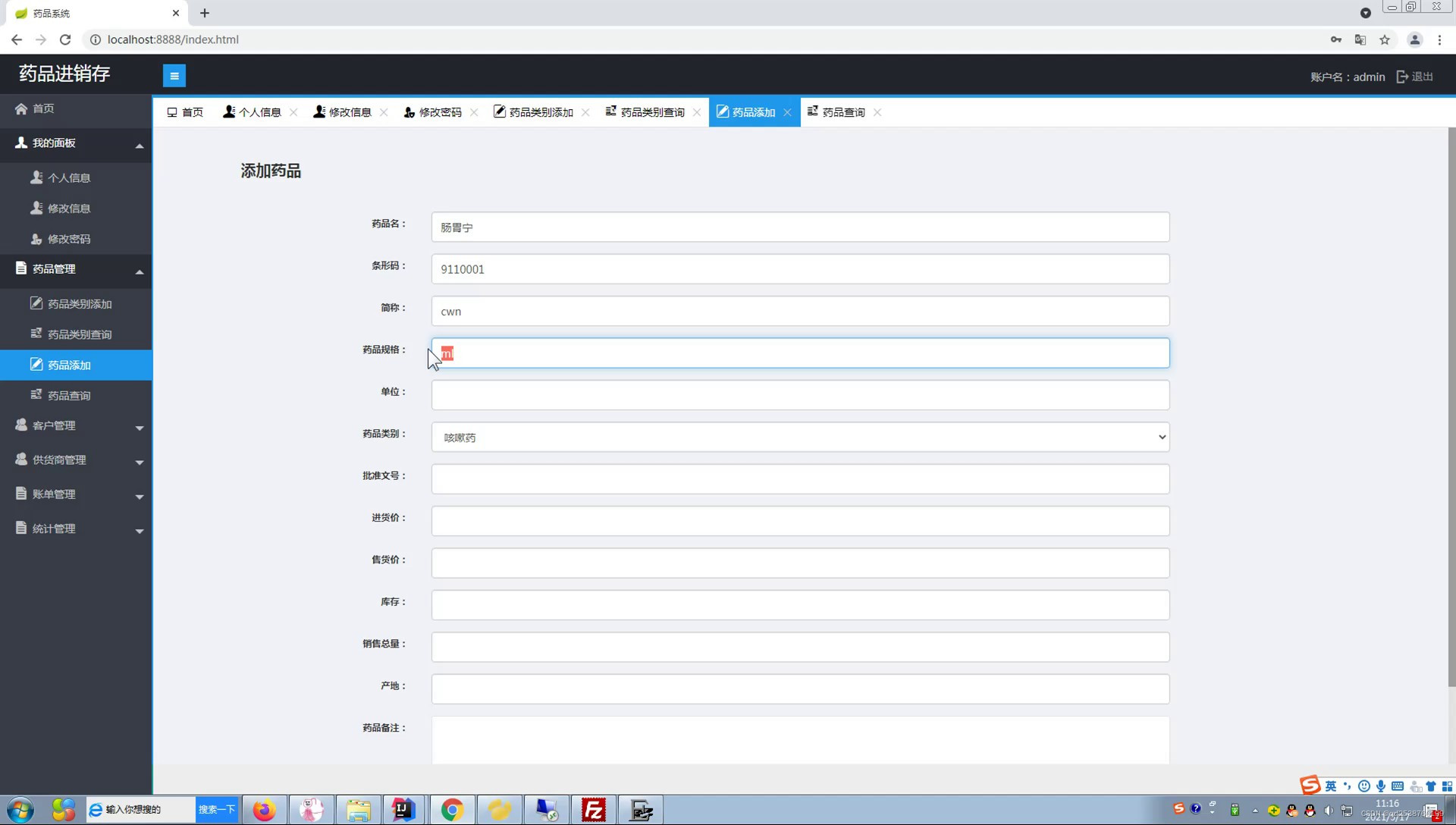Collapse the 药品管理 section
Screen dimensions: 1456x825
point(76,269)
